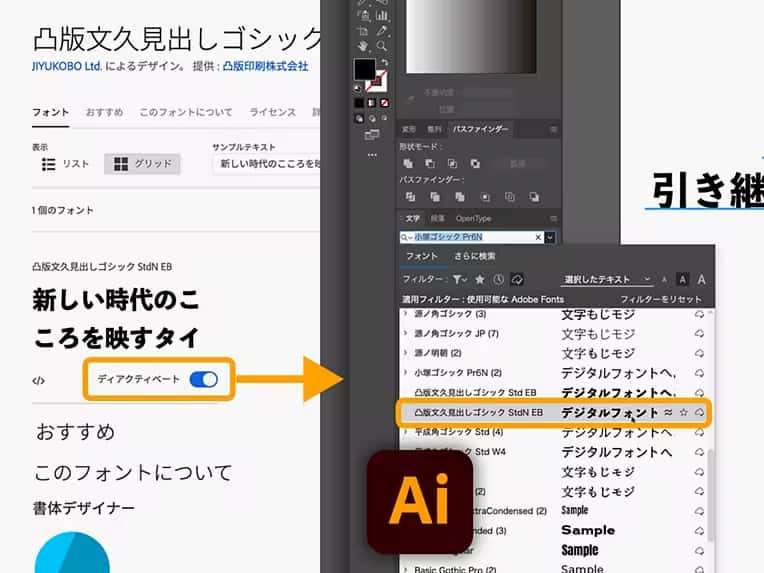
Task: Click the font name search field
Action: click(472, 237)
